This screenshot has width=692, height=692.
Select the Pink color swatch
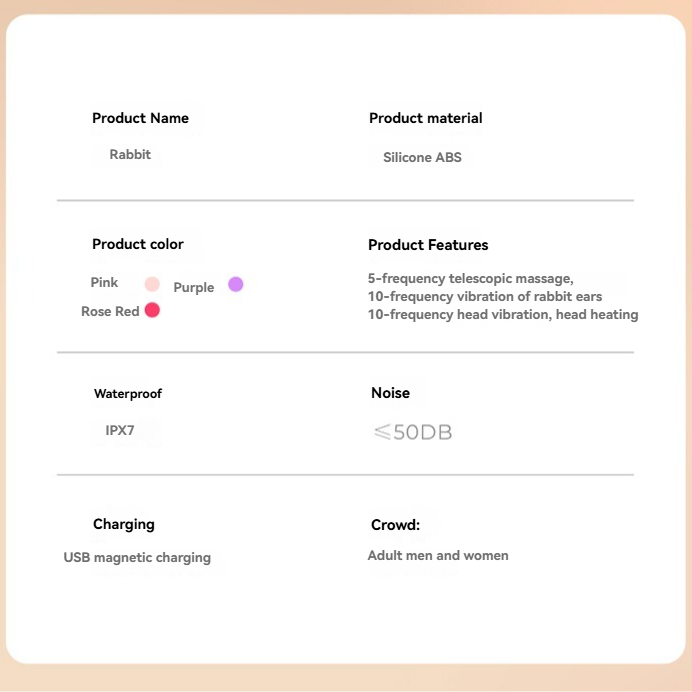[x=152, y=284]
